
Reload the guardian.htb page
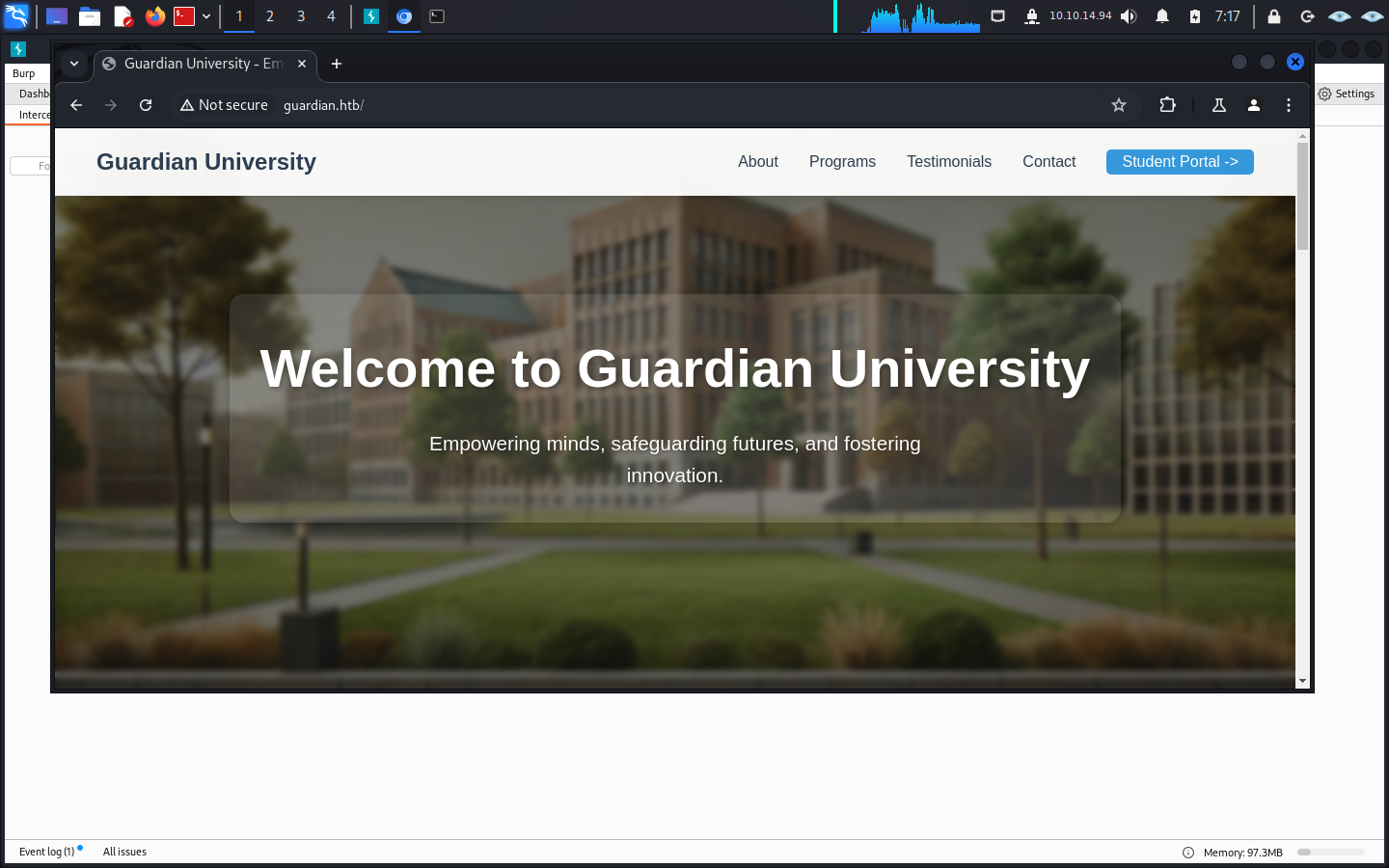(146, 105)
